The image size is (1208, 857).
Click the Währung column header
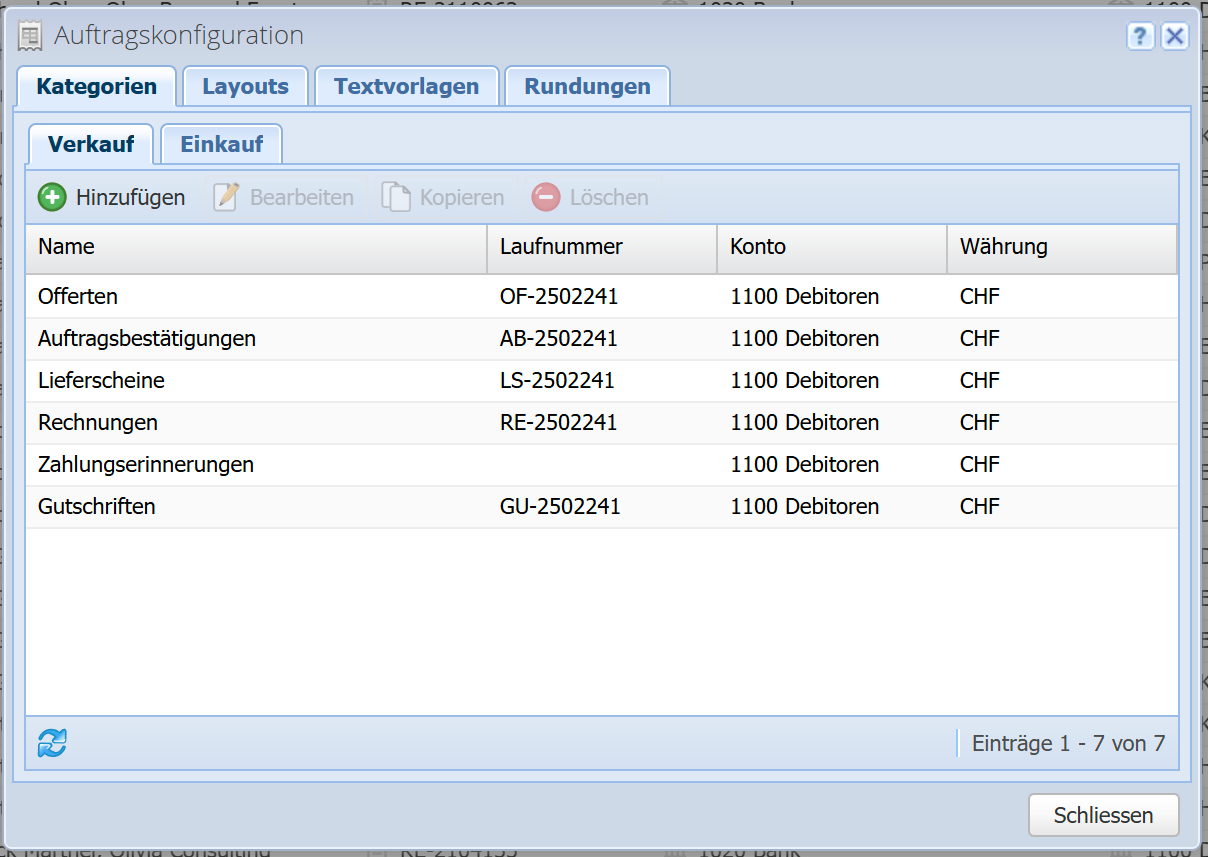[1061, 247]
